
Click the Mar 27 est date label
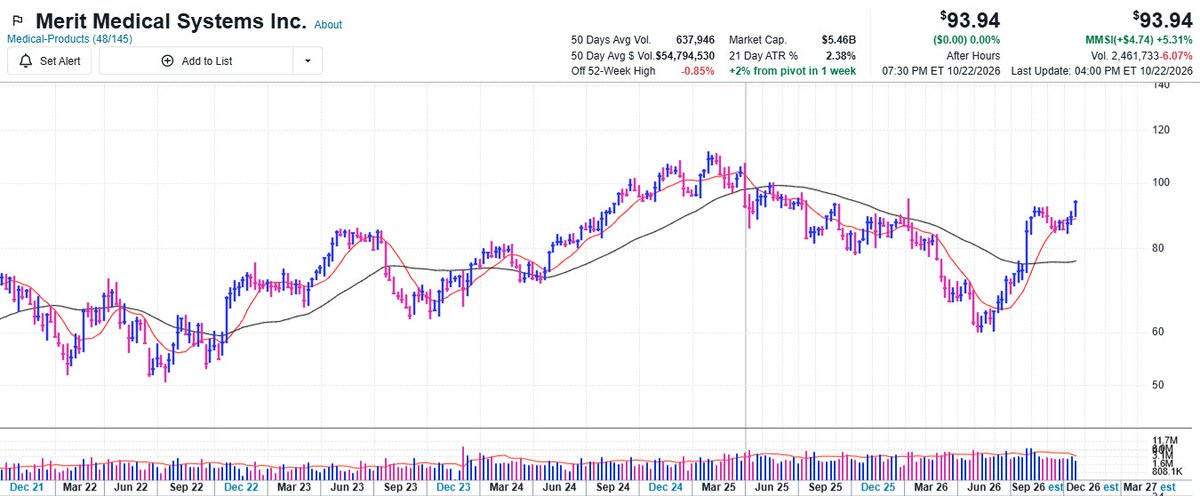click(1147, 487)
